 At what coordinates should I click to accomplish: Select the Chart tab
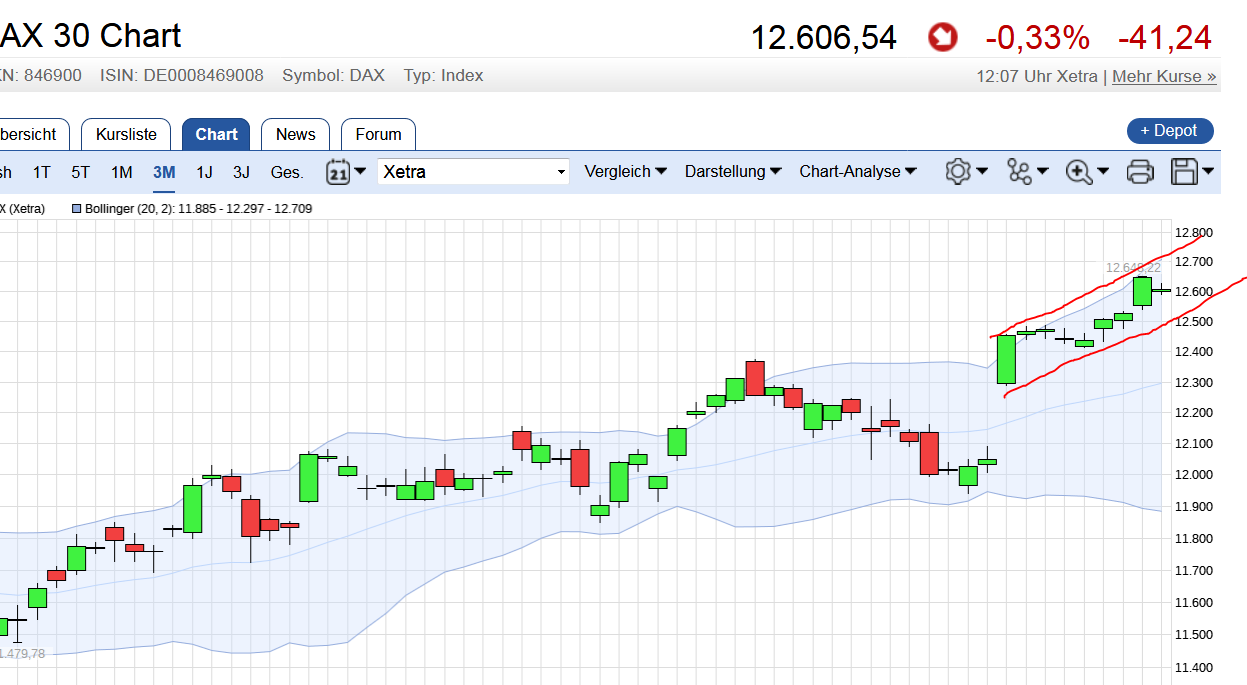pyautogui.click(x=216, y=134)
